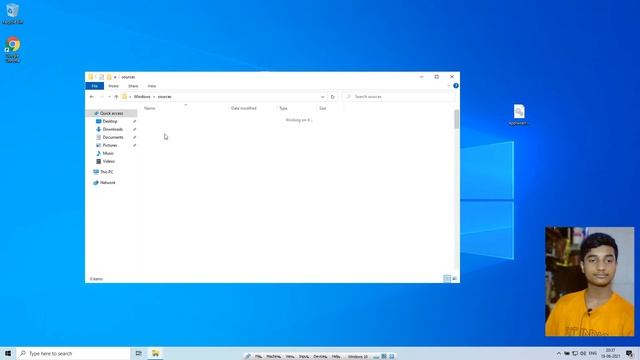640x360 pixels.
Task: Show hidden system tray icons
Action: pos(559,353)
